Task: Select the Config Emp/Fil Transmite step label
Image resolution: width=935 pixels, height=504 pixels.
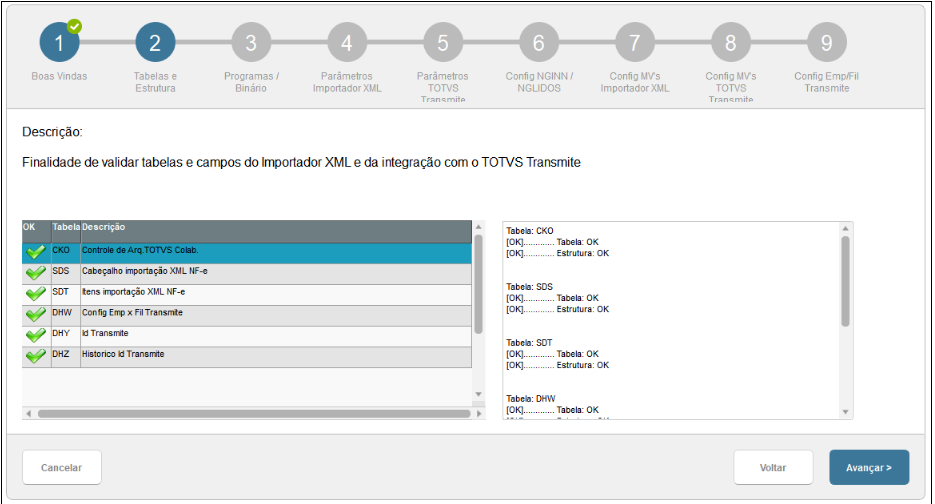Action: [826, 82]
